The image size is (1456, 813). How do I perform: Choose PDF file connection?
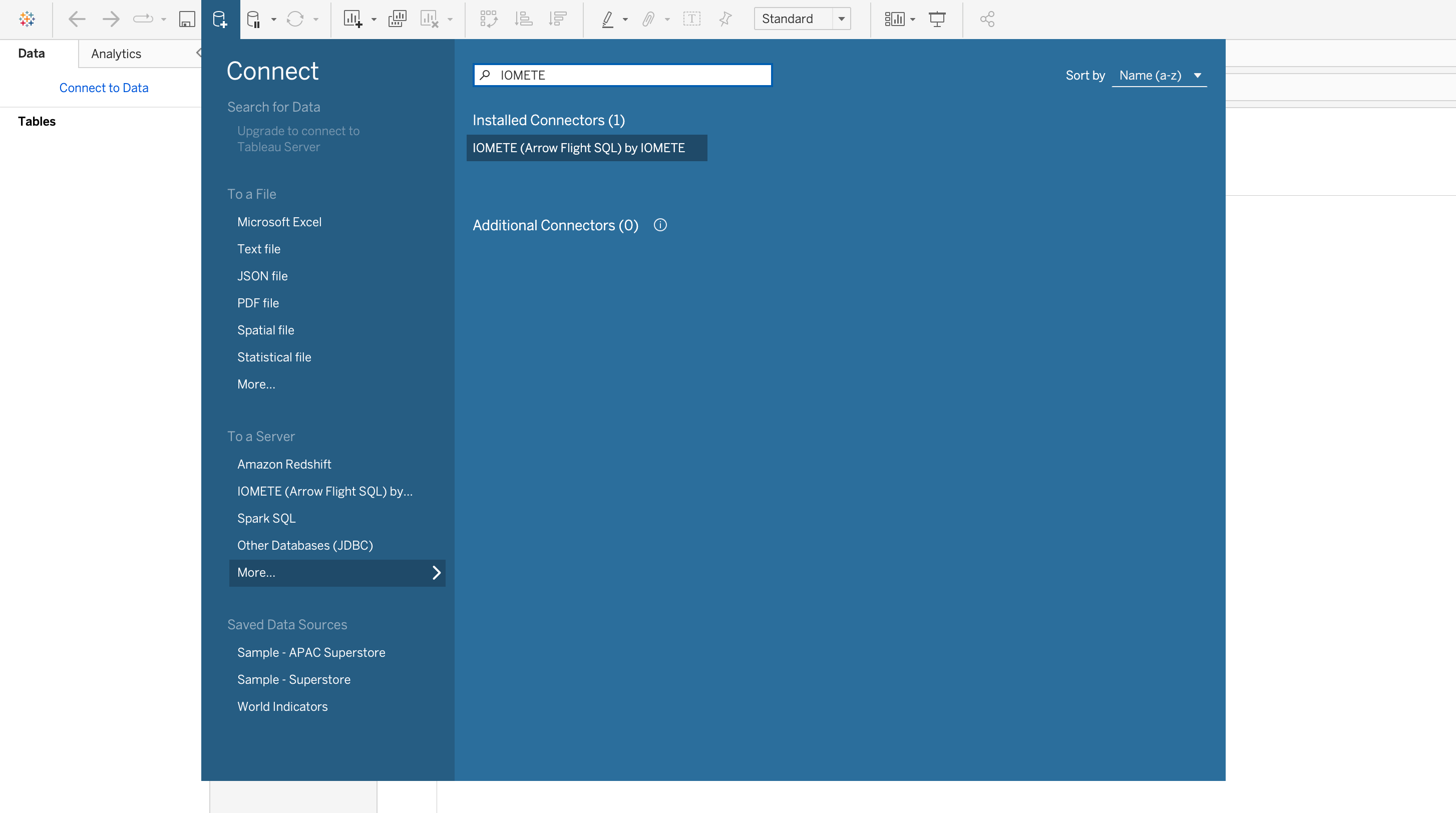point(258,303)
